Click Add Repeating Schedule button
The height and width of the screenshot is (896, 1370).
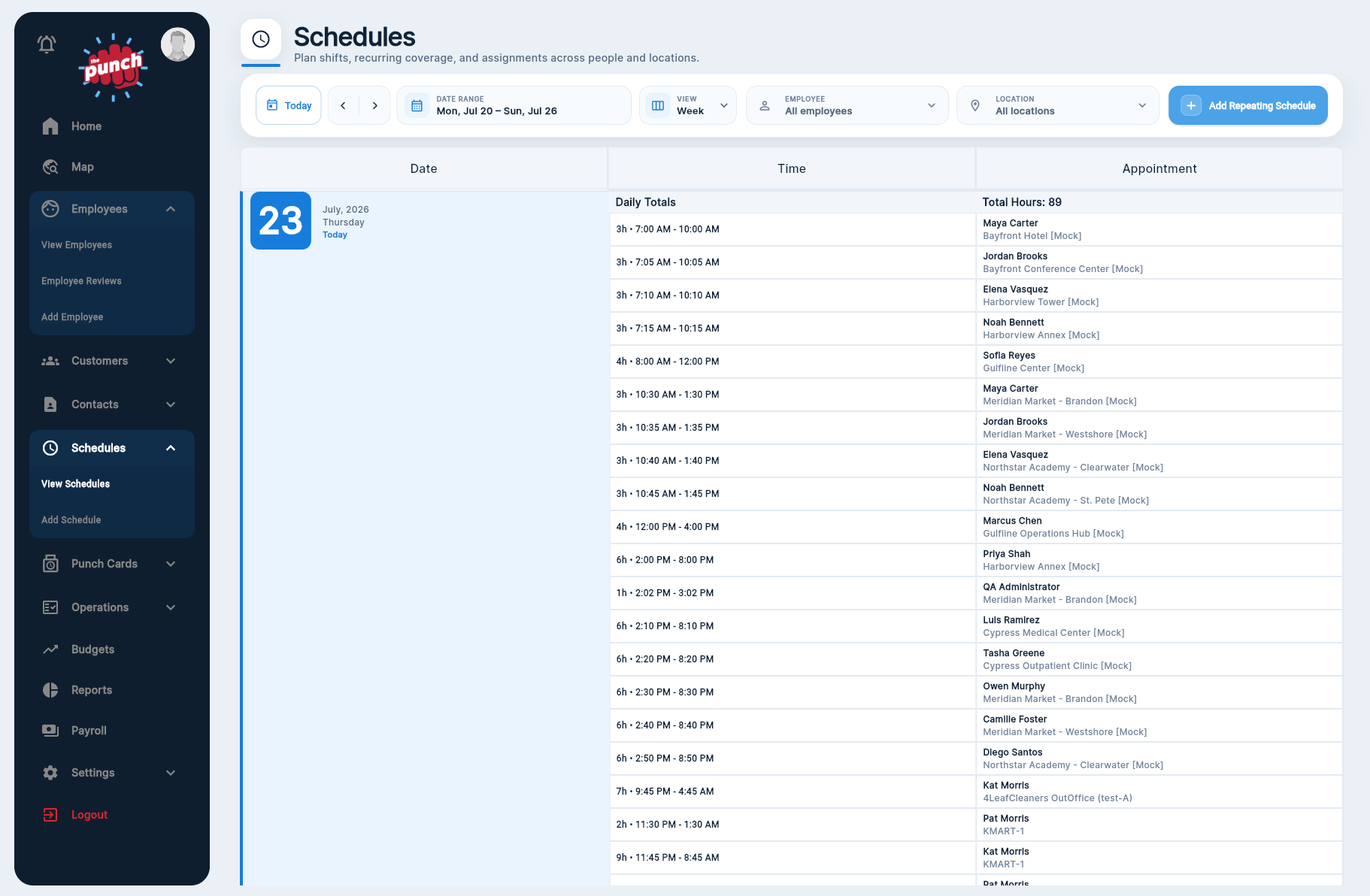(x=1248, y=105)
